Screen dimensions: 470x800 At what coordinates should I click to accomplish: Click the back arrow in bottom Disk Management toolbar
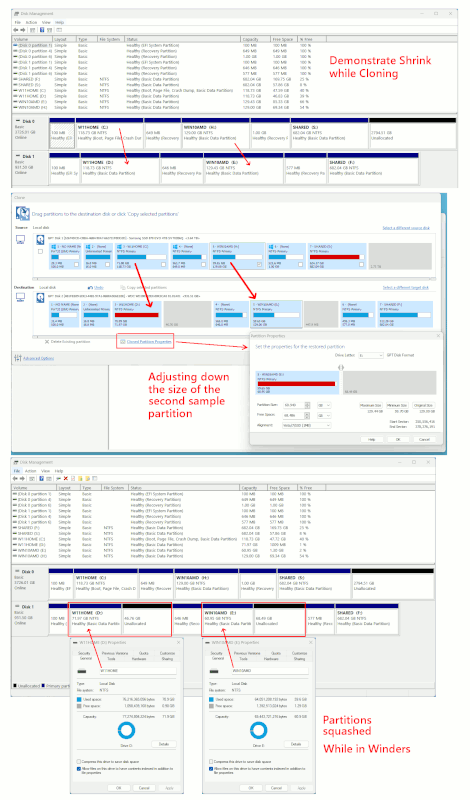pos(15,479)
